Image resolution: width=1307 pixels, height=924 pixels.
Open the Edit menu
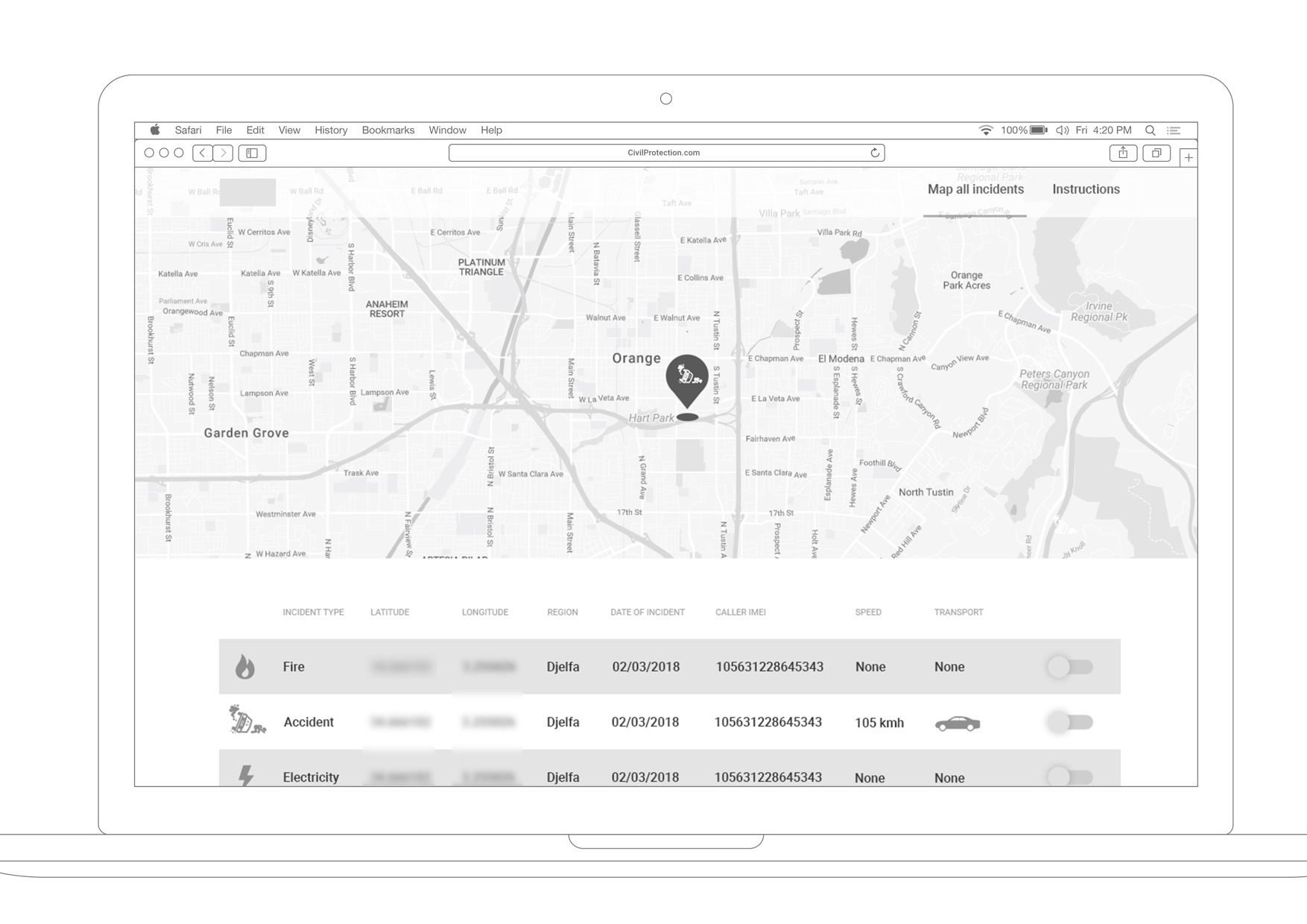(255, 130)
